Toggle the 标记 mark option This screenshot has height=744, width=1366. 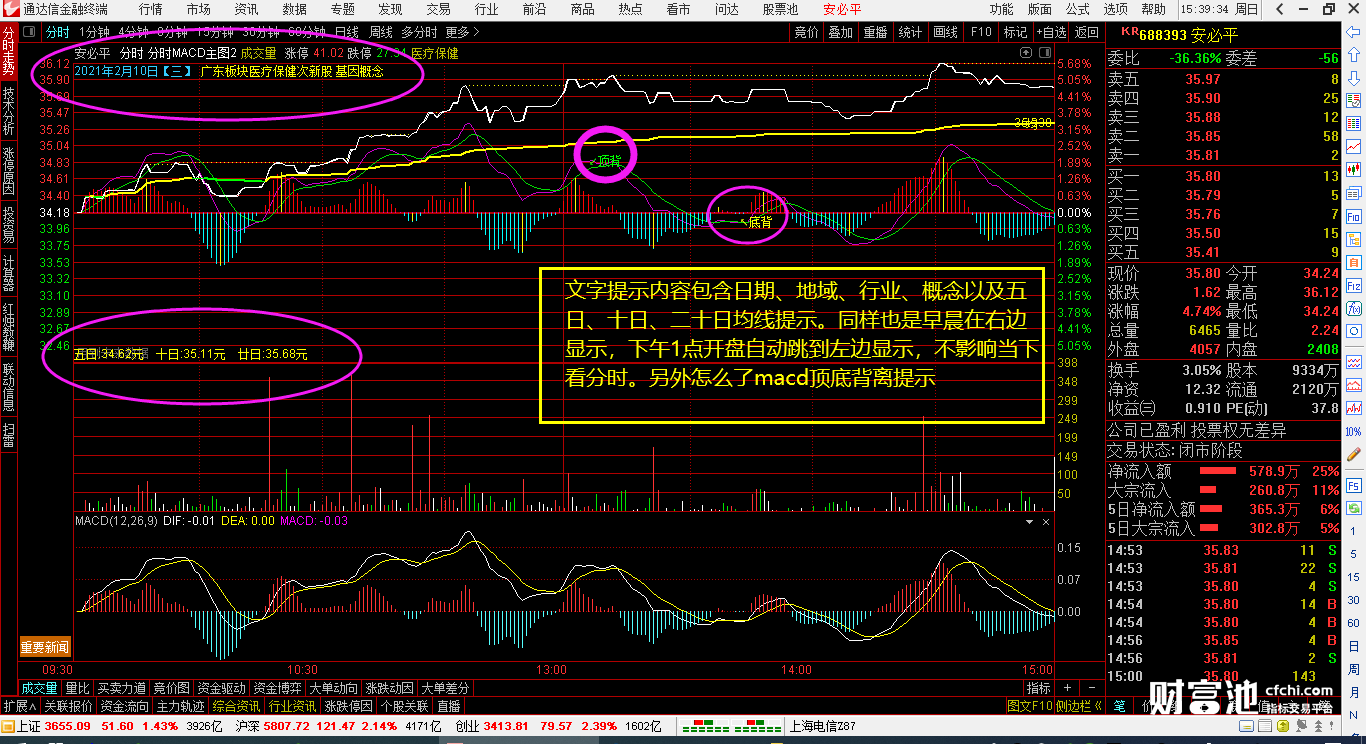point(1015,32)
